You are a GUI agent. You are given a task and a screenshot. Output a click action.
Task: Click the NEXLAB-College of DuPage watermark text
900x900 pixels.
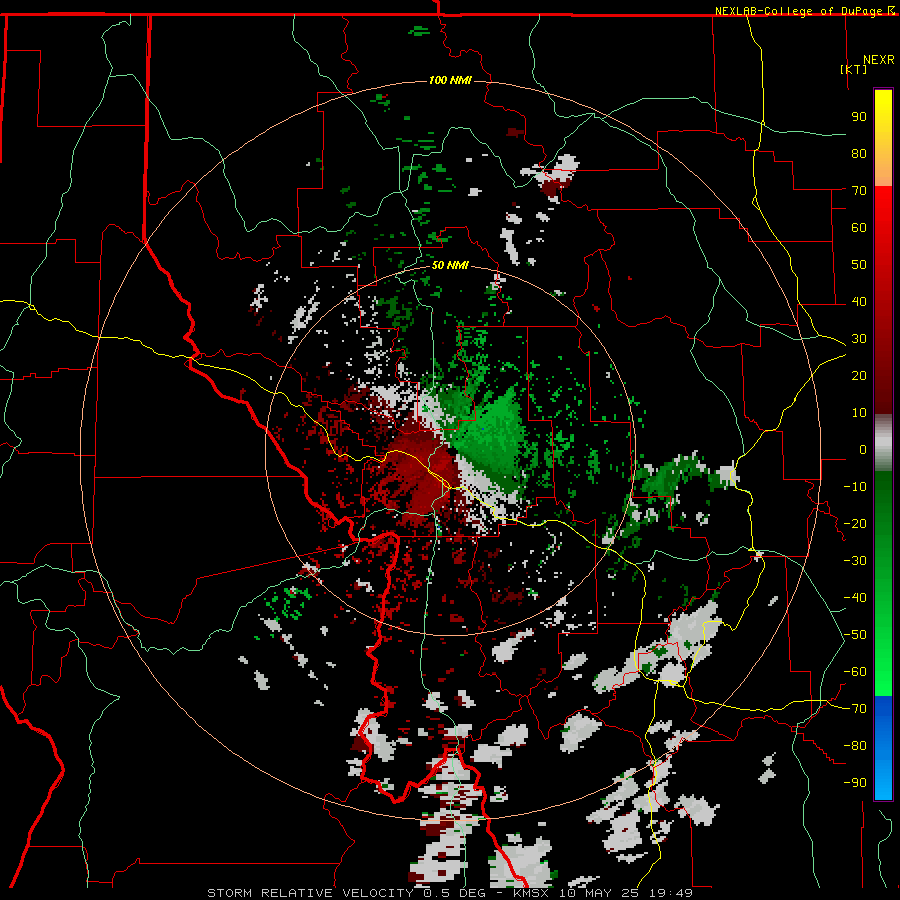(x=804, y=11)
